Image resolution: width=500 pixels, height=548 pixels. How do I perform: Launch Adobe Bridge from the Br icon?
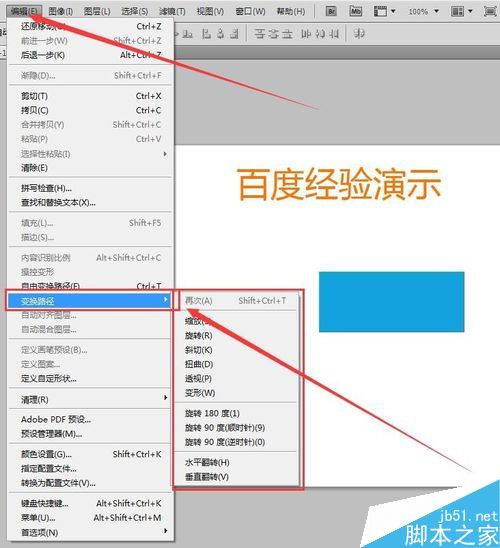331,11
